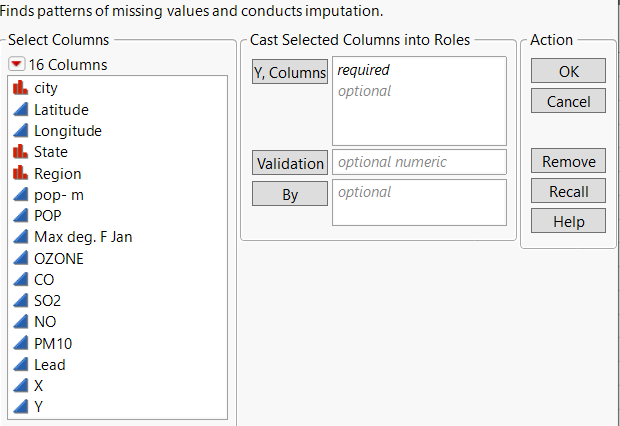Viewport: 620px width, 426px height.
Task: Click the blue continuous icon beside OZONE
Action: tap(20, 258)
